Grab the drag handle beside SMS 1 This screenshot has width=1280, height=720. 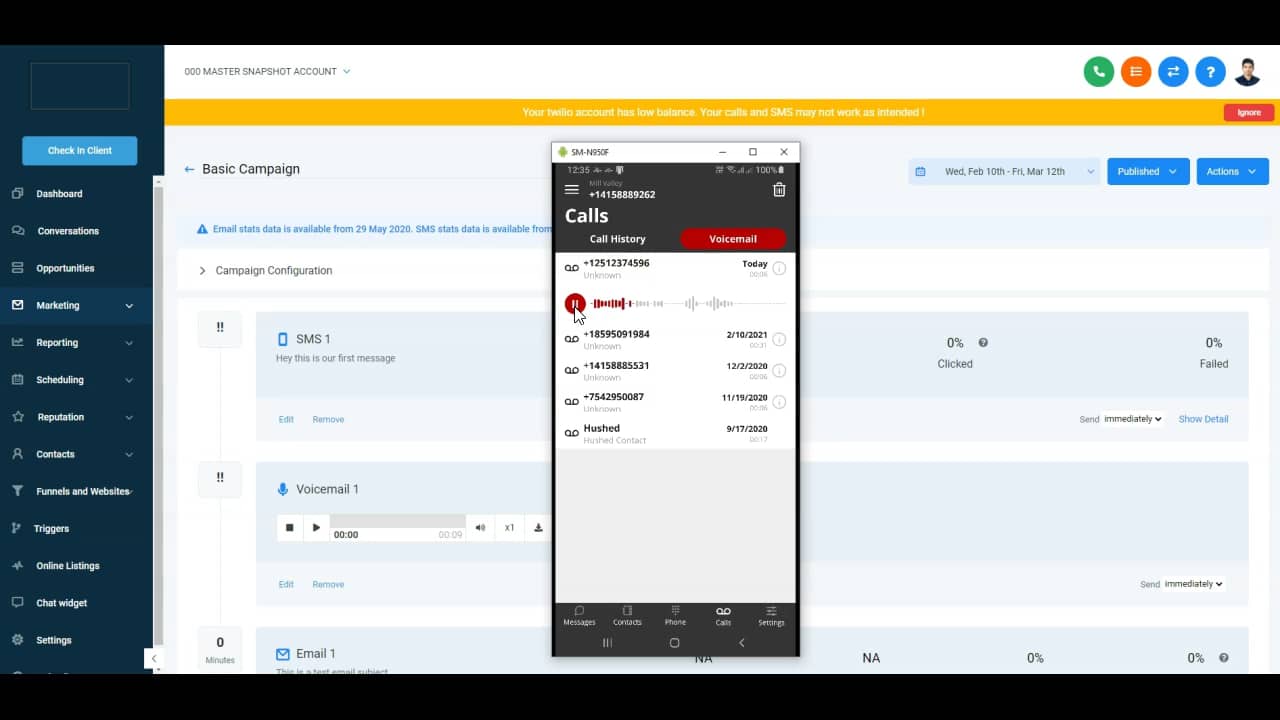point(220,328)
